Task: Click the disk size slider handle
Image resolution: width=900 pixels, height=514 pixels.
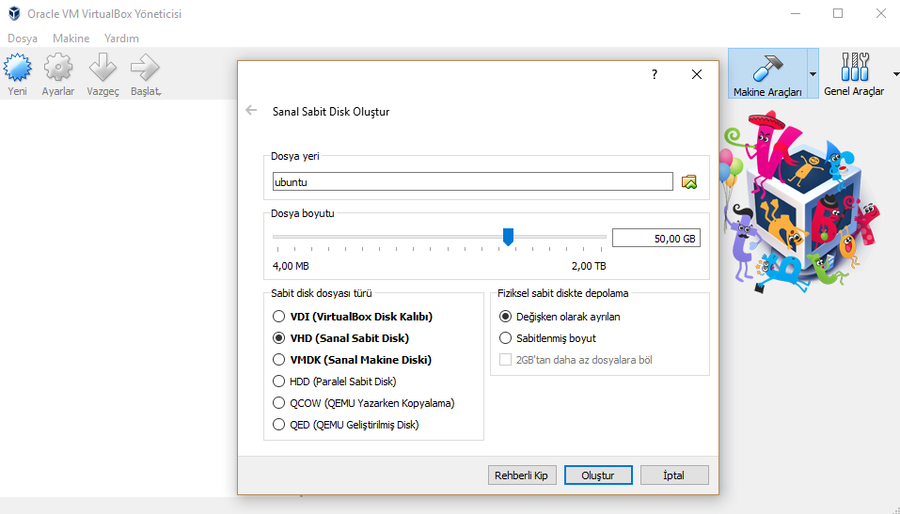Action: 508,236
